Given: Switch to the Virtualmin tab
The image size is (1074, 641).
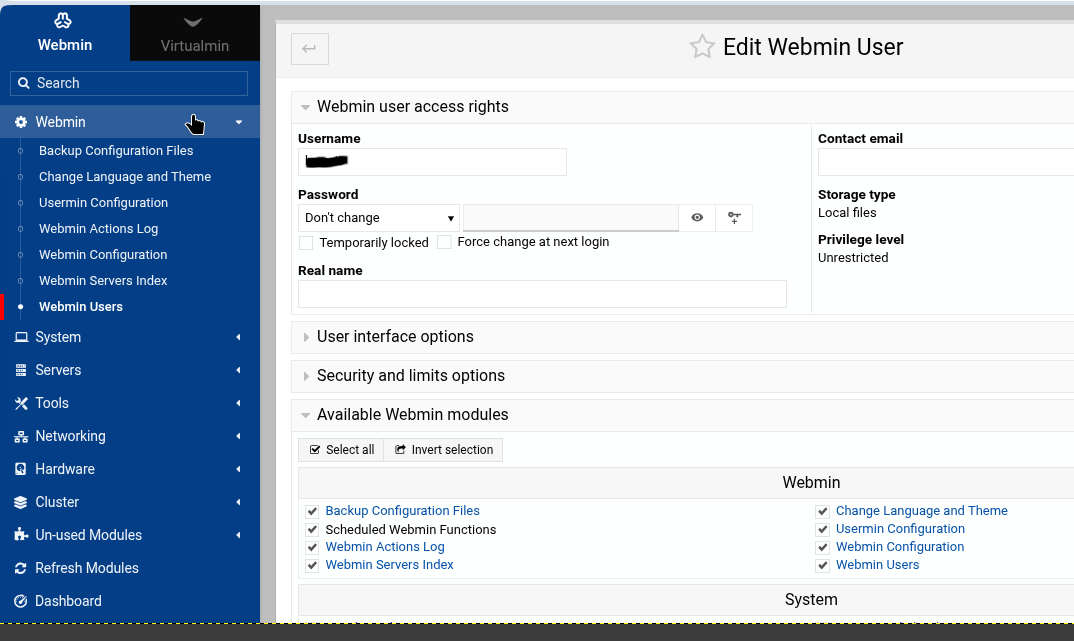Looking at the screenshot, I should click(x=194, y=33).
